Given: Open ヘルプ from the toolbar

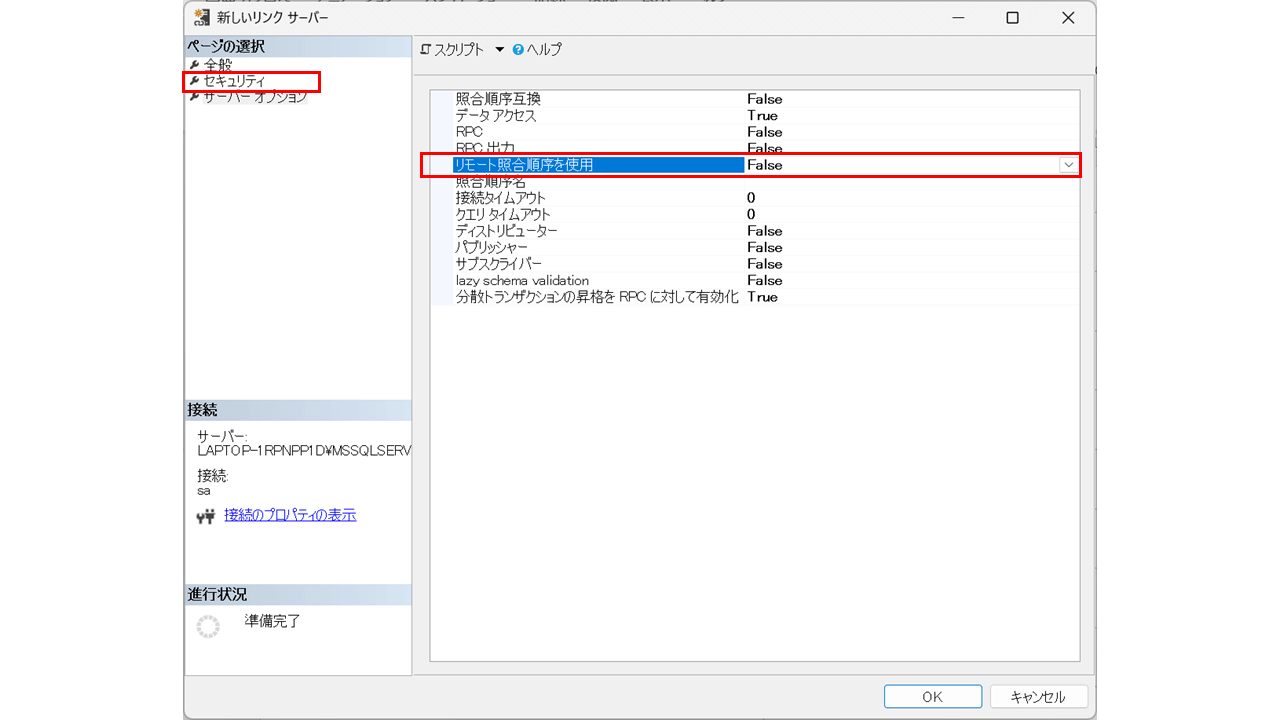Looking at the screenshot, I should pyautogui.click(x=544, y=49).
